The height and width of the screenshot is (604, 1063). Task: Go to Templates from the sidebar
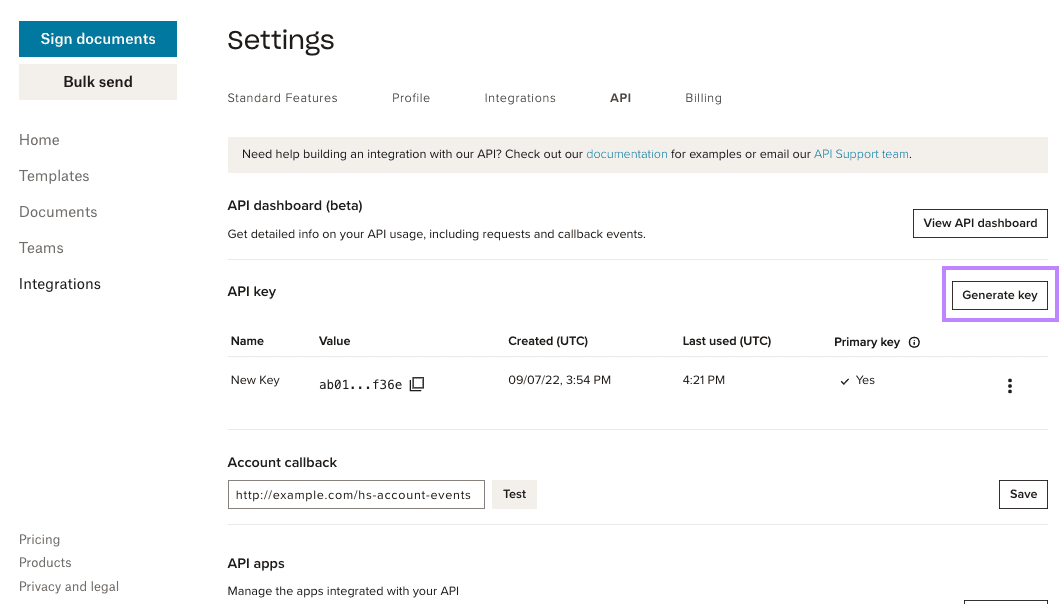pyautogui.click(x=54, y=176)
